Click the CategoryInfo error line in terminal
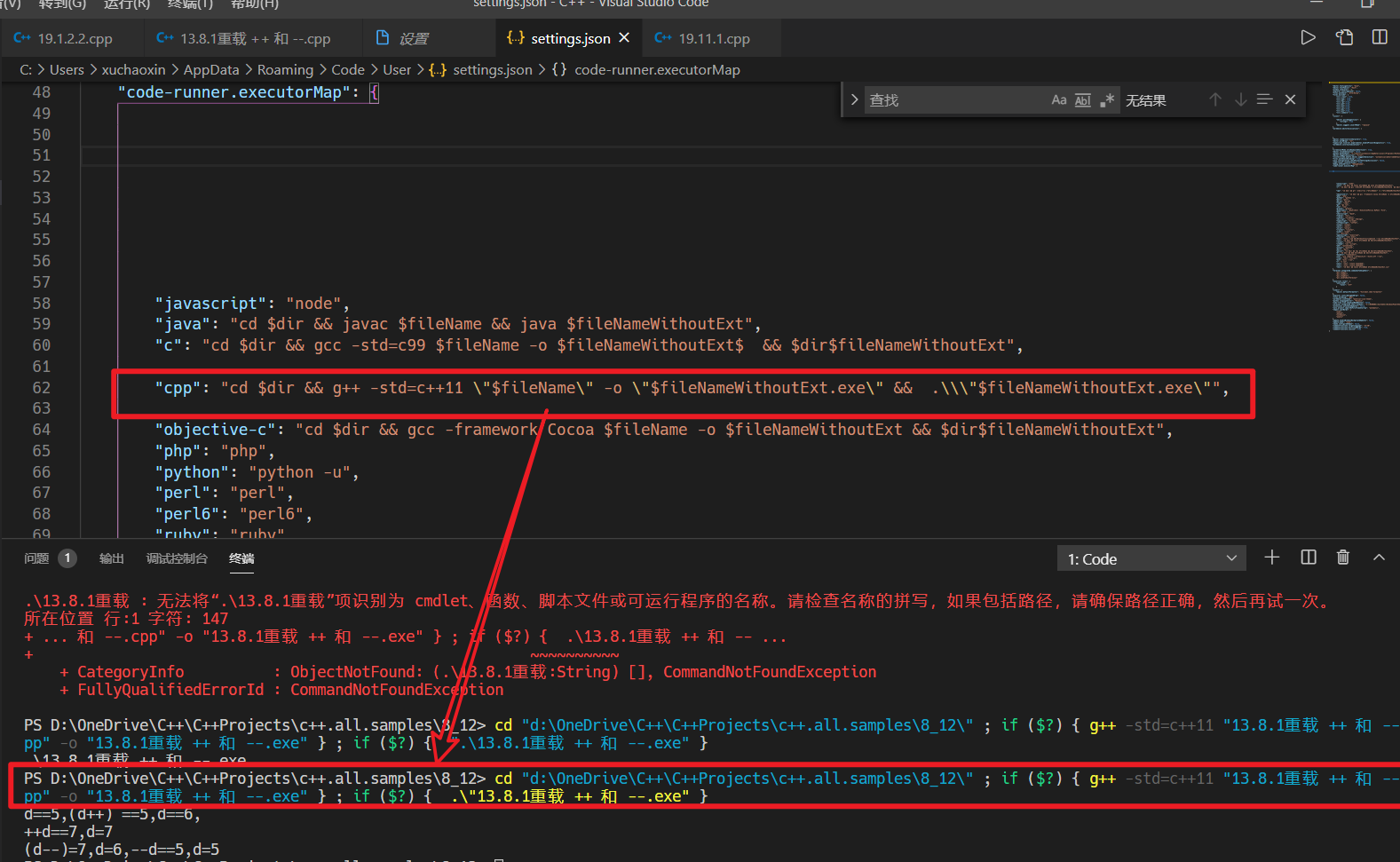1400x862 pixels. [x=468, y=672]
